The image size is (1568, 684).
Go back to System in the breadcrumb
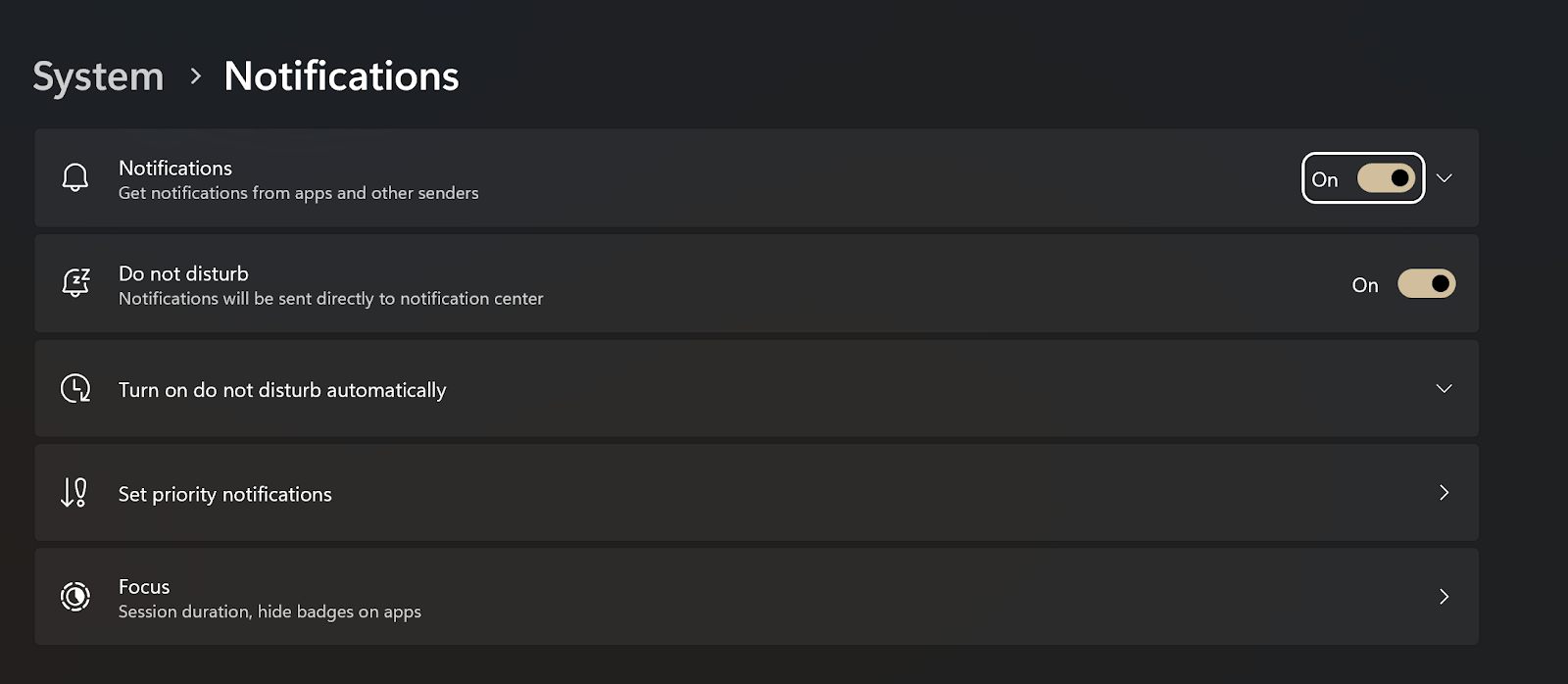[x=98, y=76]
